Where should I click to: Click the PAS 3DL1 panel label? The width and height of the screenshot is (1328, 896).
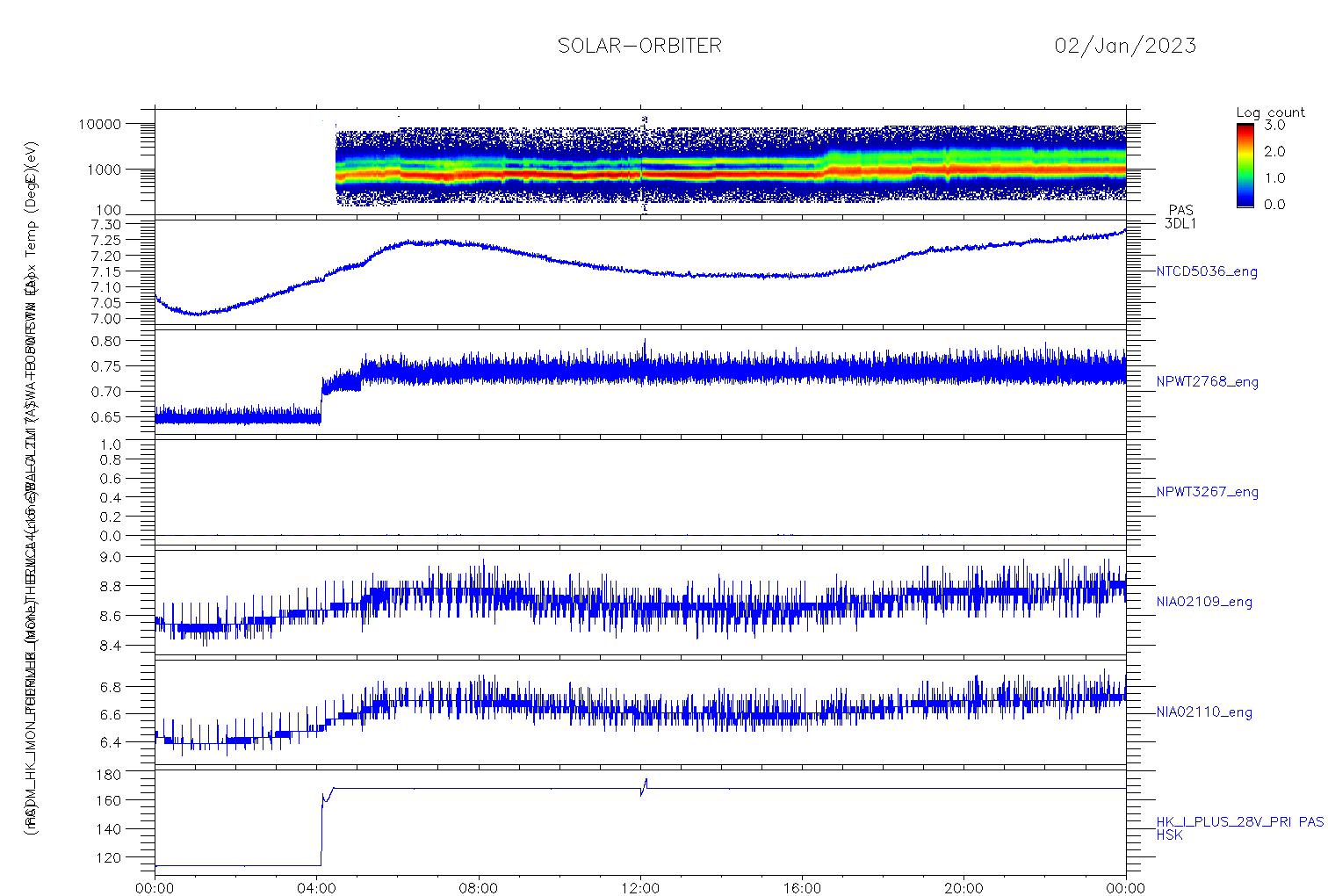click(x=1180, y=217)
